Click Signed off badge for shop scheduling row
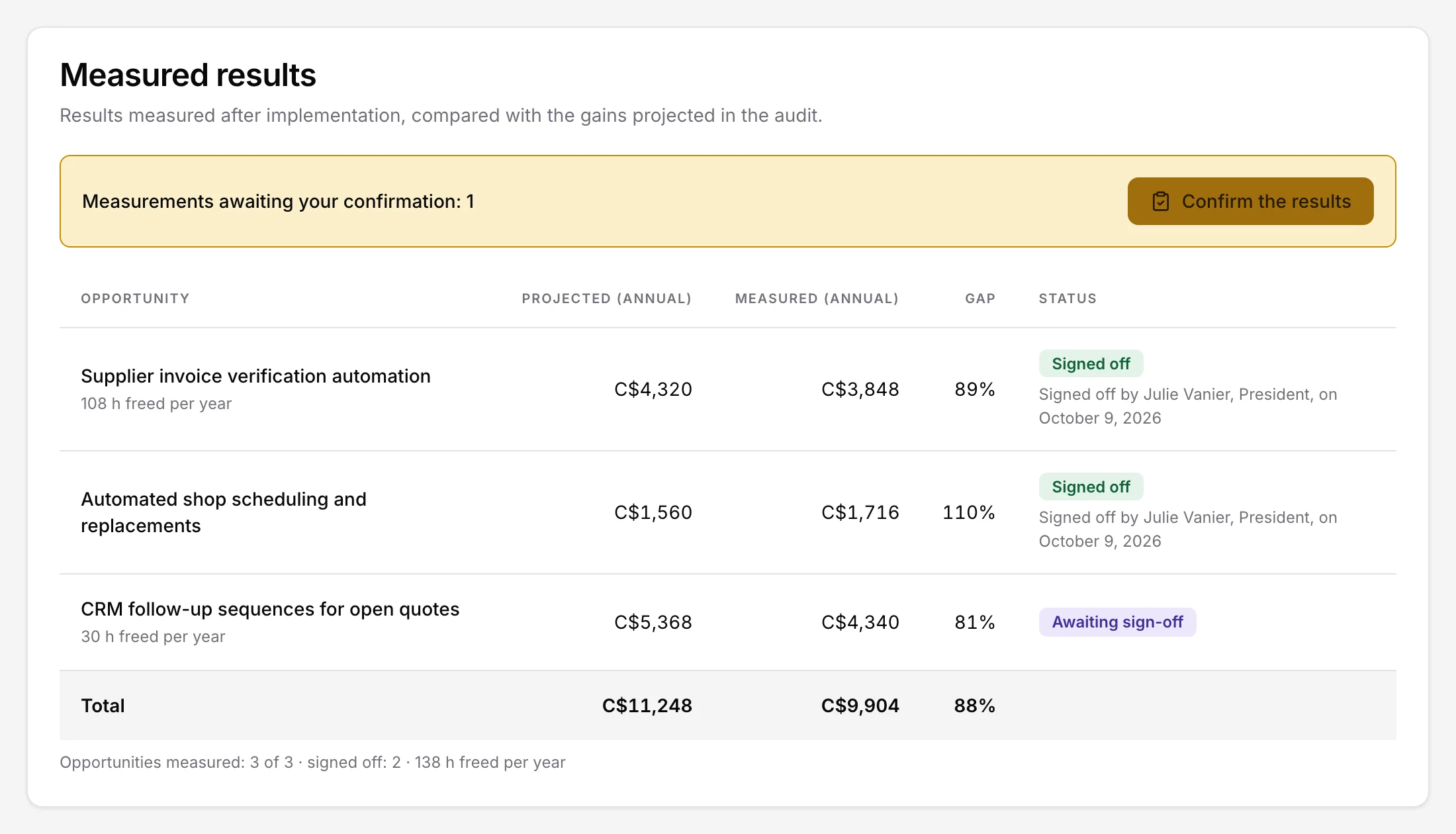1456x834 pixels. [x=1091, y=486]
